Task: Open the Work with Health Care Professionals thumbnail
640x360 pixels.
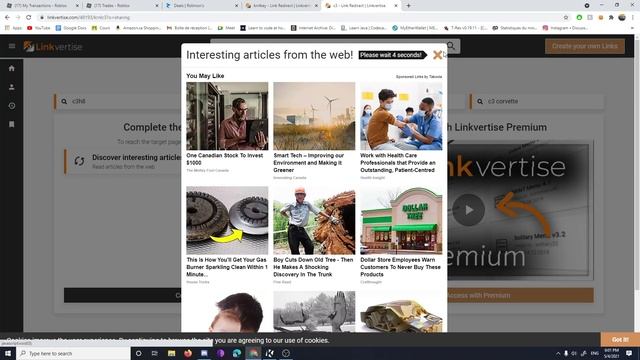Action: point(401,116)
